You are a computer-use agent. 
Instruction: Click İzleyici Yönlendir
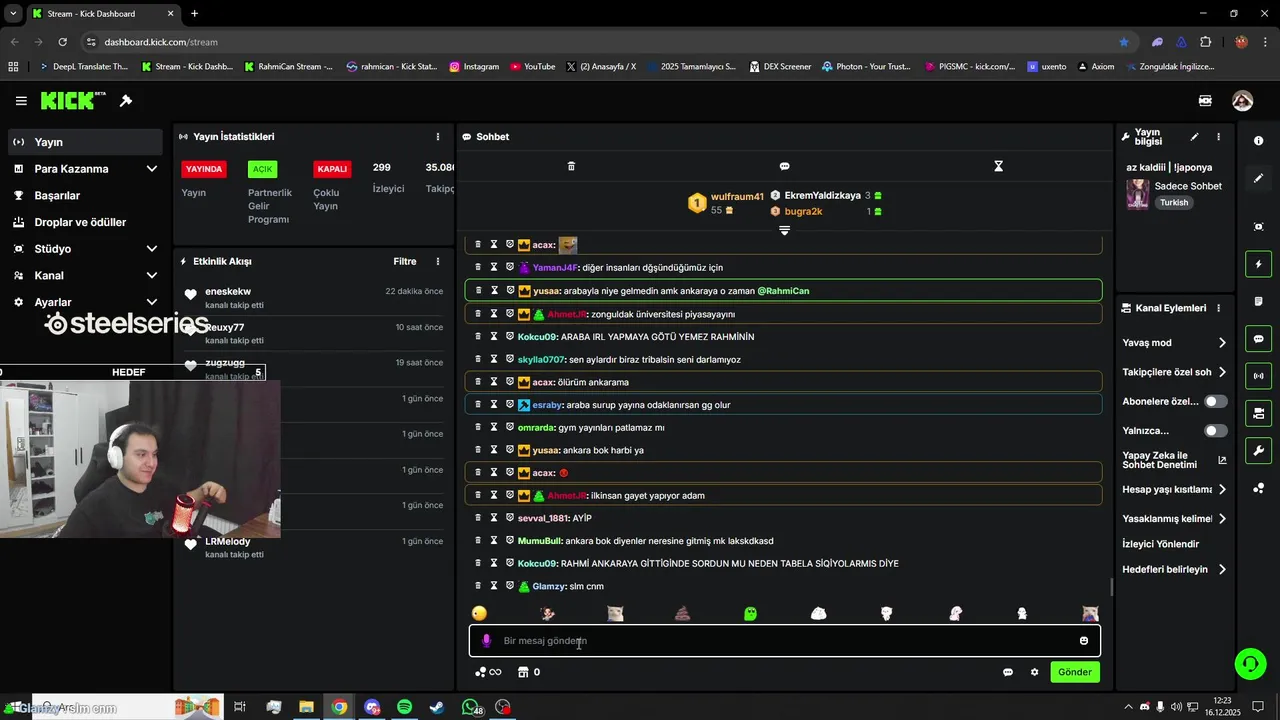(1161, 544)
